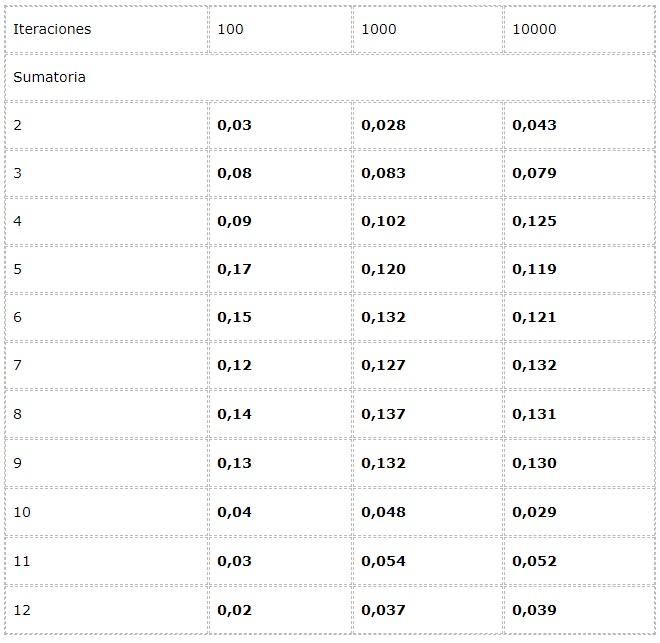Click the 0,127 value cell
Viewport: 660px width, 643px height.
coord(383,365)
